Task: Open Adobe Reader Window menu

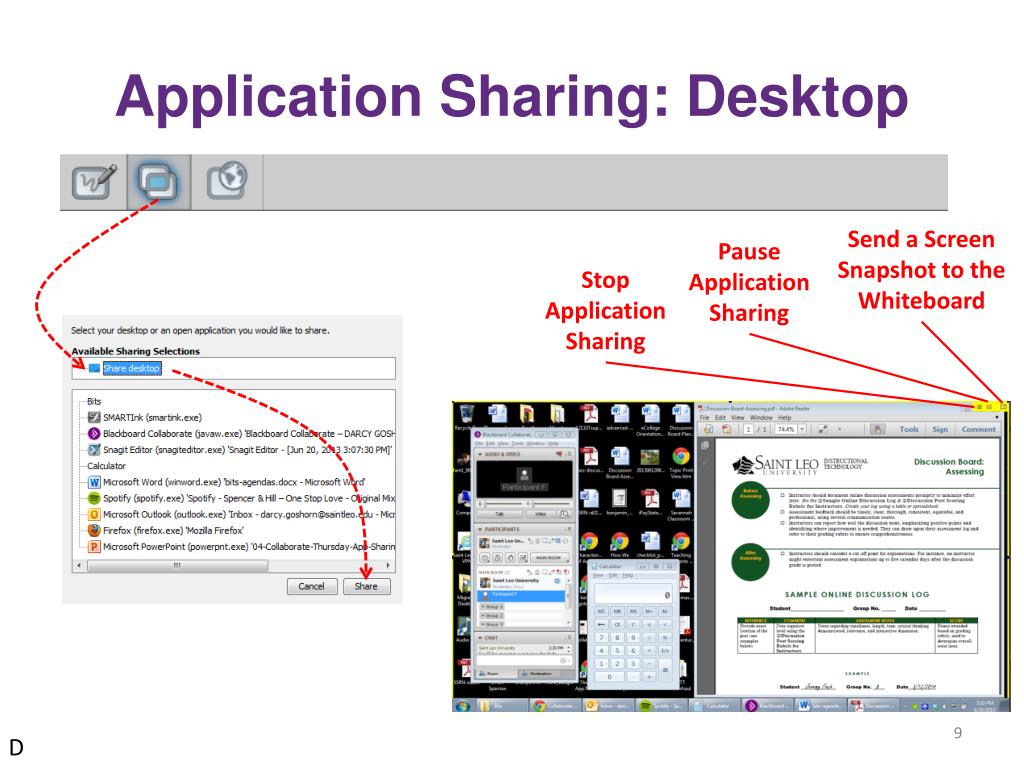Action: 761,417
